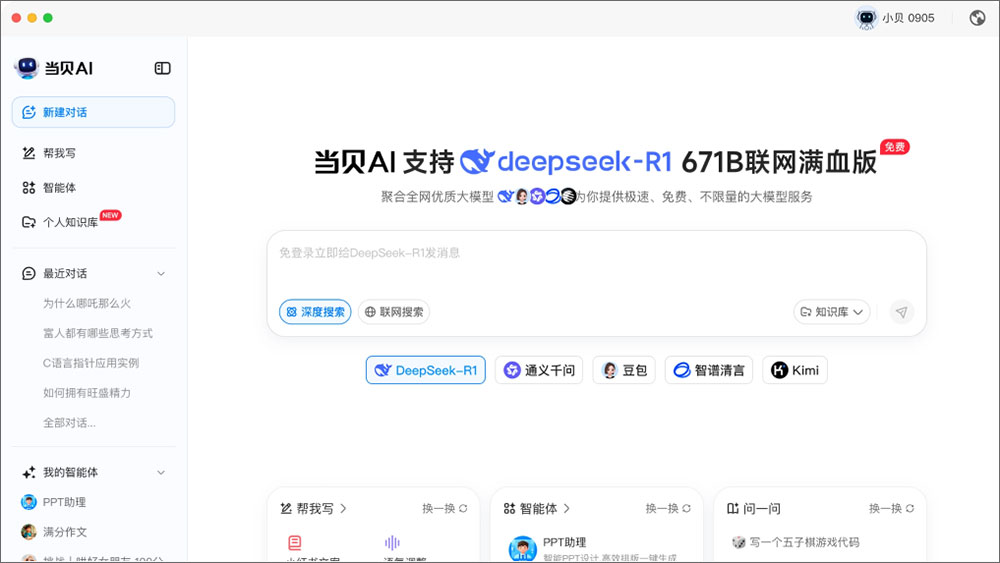Open conversation C语言指针应用实例
The height and width of the screenshot is (563, 1000).
[91, 363]
